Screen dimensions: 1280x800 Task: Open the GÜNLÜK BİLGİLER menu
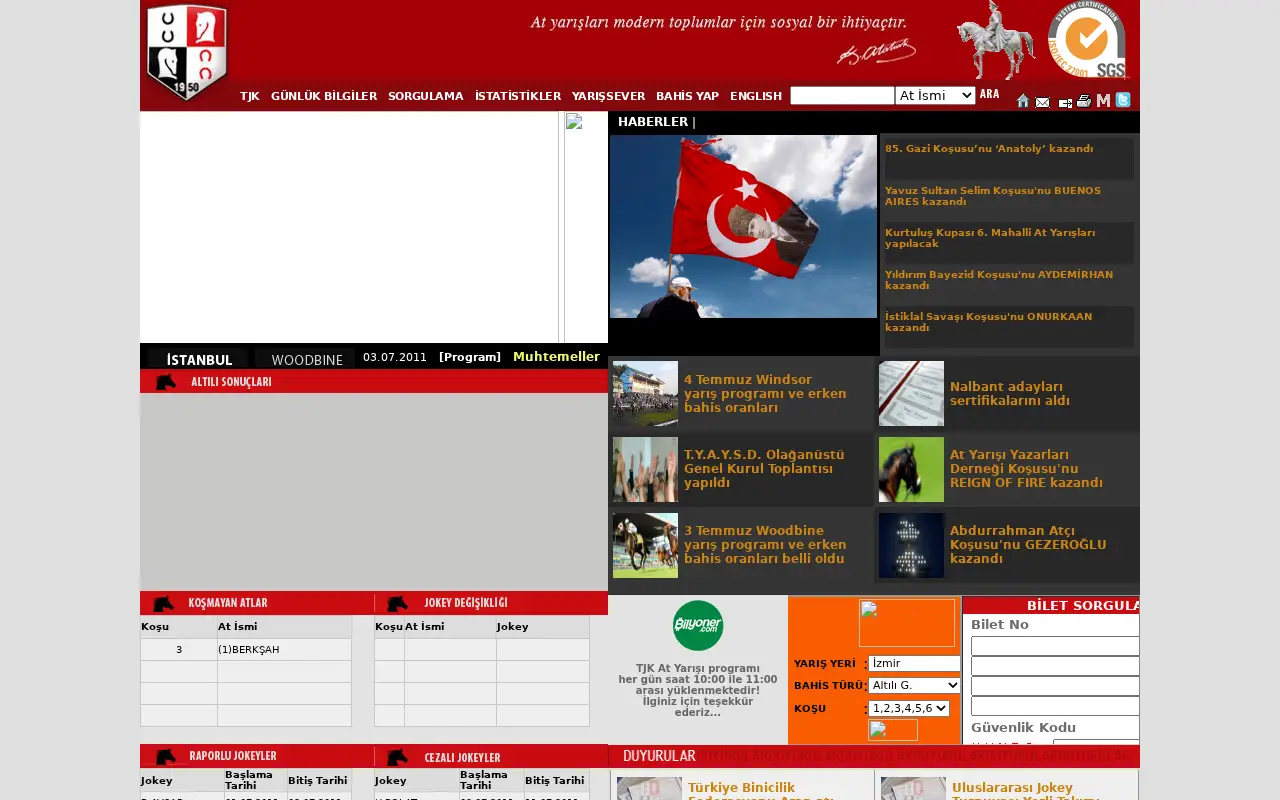pos(324,97)
